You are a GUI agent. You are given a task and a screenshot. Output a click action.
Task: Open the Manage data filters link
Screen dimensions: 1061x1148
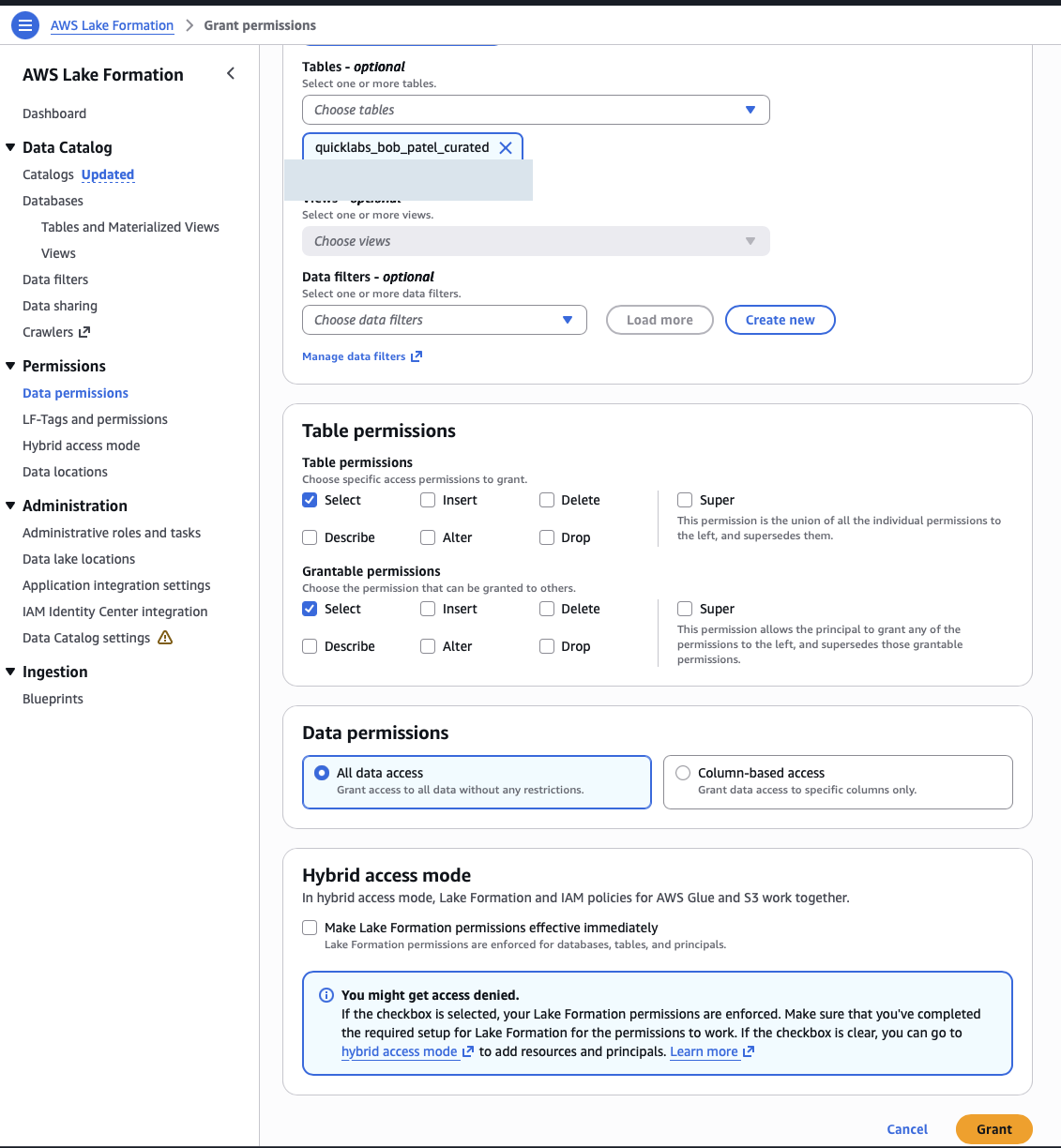(x=354, y=356)
